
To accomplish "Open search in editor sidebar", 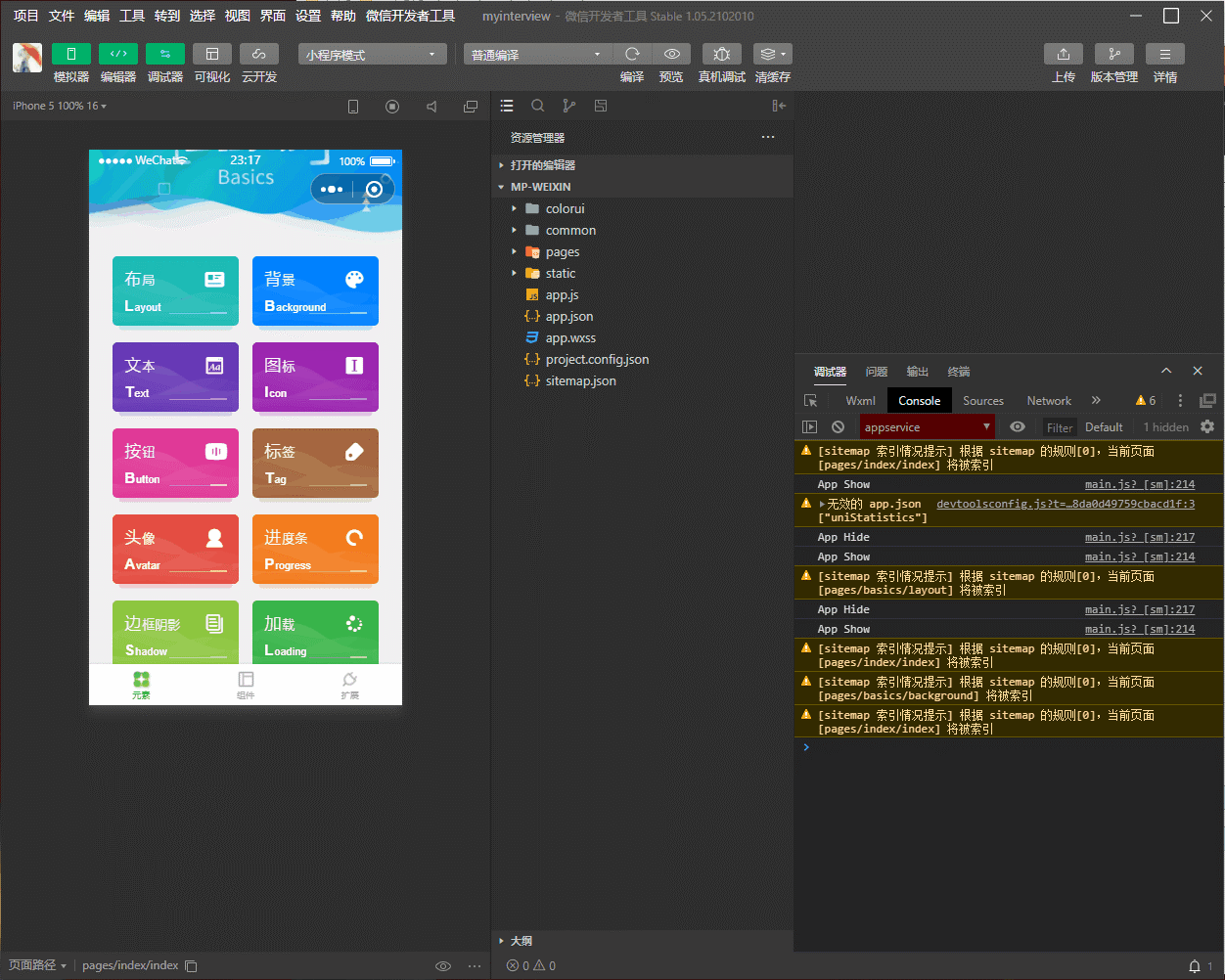I will click(538, 106).
